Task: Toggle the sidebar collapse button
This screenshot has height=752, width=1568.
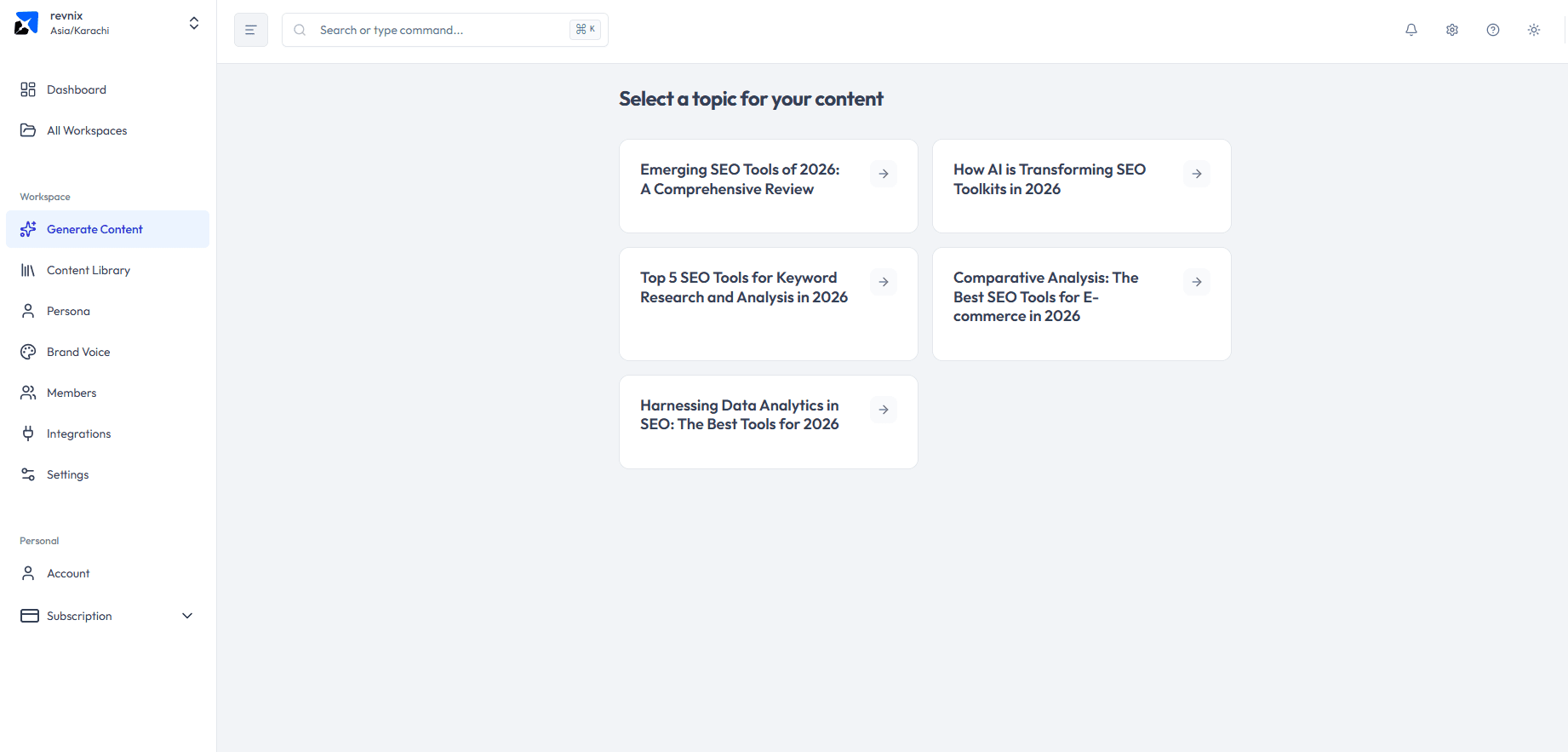Action: 251,30
